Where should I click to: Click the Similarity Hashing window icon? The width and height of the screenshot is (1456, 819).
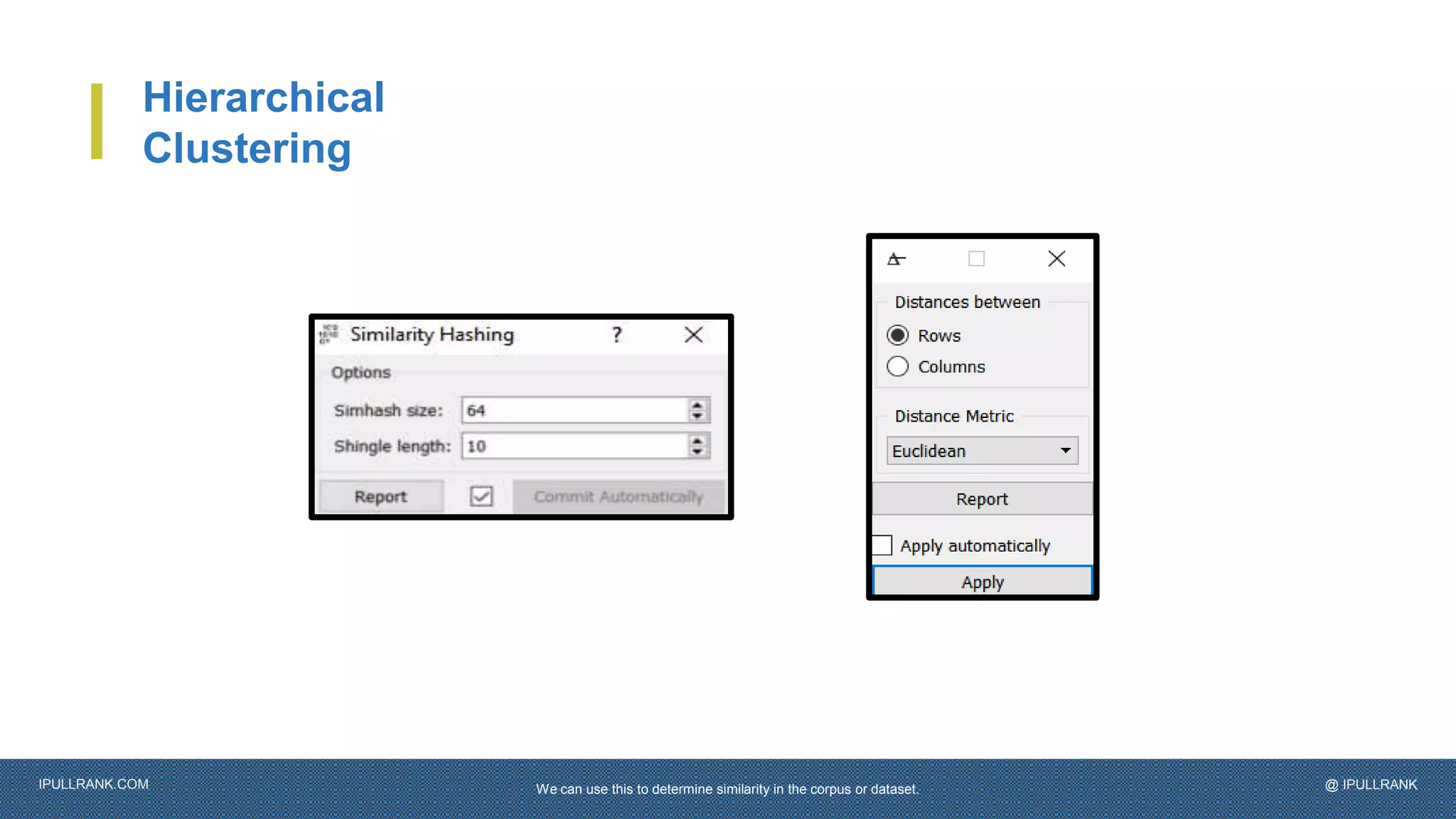pyautogui.click(x=328, y=334)
